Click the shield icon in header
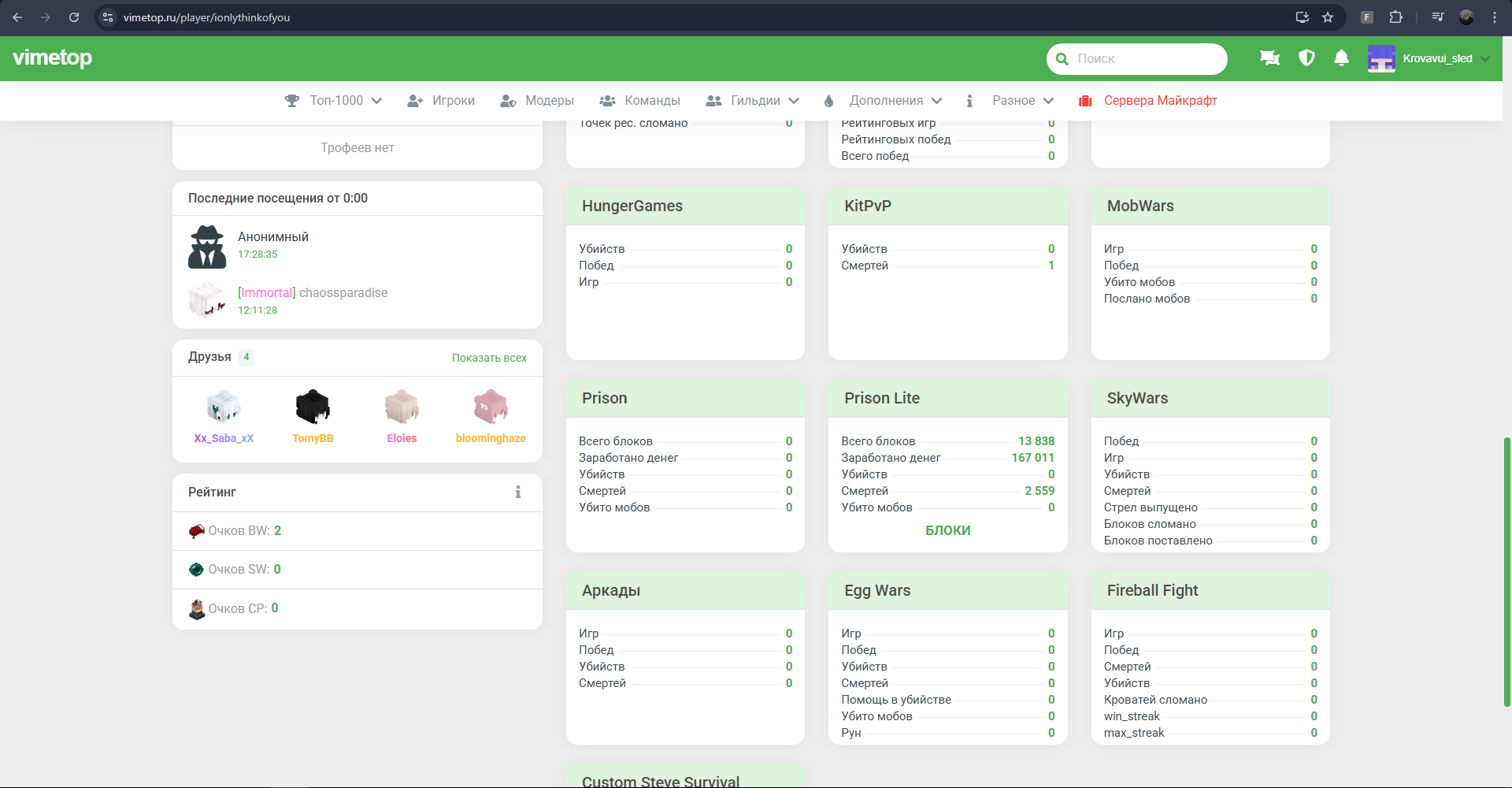Viewport: 1512px width, 788px height. (1306, 58)
